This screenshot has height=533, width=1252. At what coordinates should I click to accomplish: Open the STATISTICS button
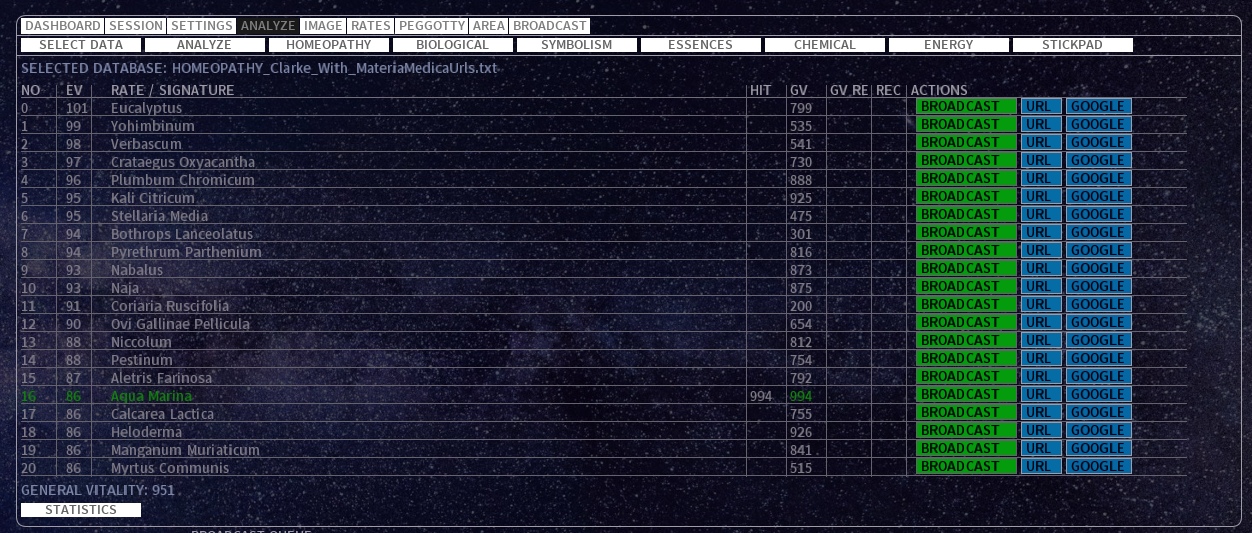81,510
